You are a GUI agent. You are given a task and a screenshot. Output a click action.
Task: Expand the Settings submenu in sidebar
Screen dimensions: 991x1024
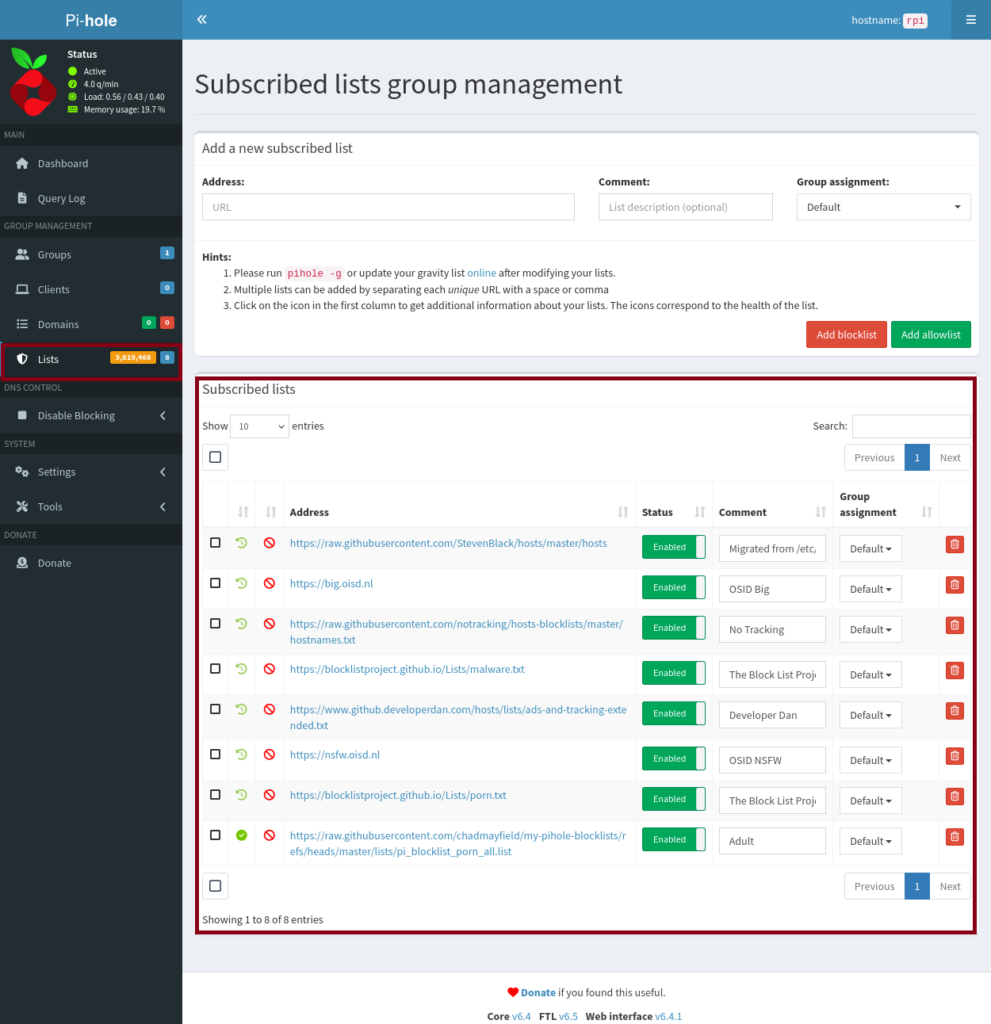pos(90,472)
